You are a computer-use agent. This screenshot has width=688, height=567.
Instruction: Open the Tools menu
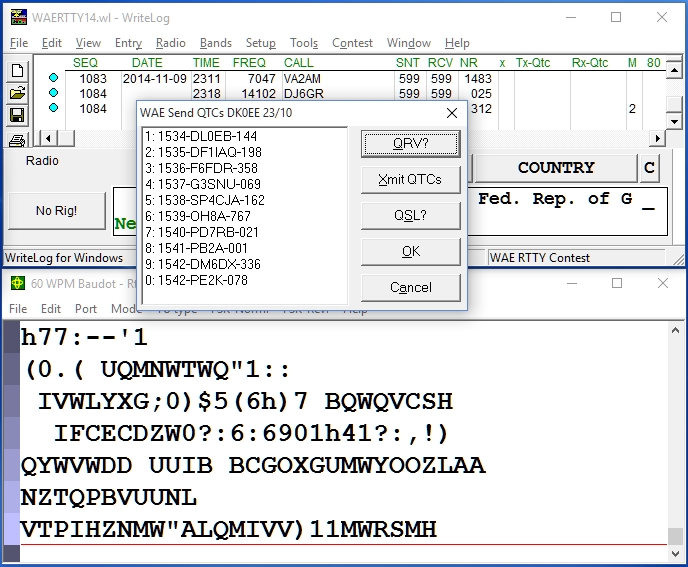coord(304,43)
